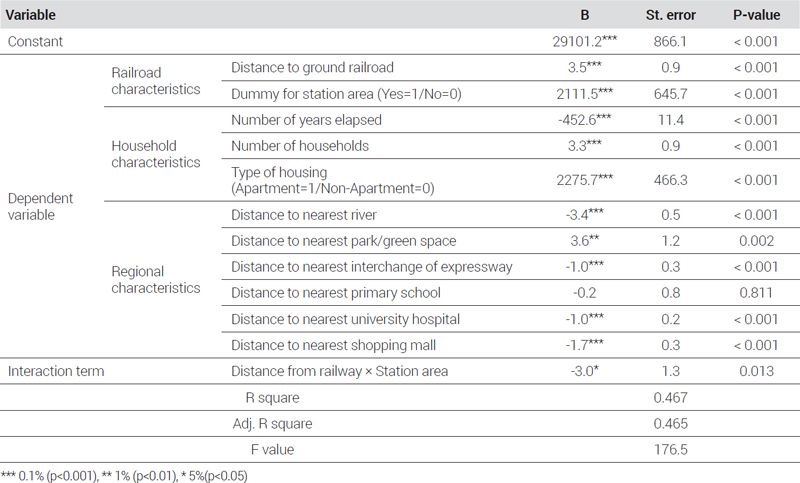Click the 'Variable' column header
The image size is (800, 483).
coord(31,15)
